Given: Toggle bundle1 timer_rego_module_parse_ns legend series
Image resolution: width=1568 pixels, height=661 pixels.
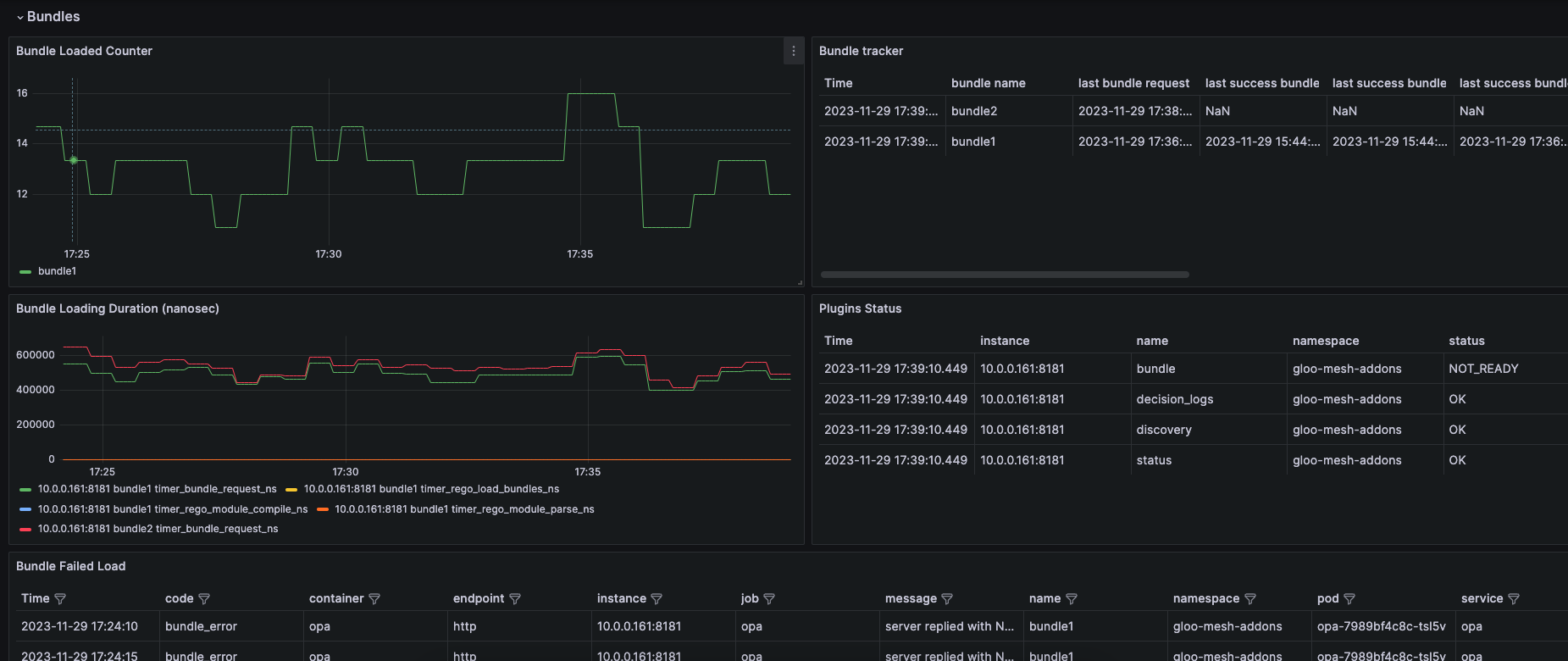Looking at the screenshot, I should pyautogui.click(x=464, y=509).
